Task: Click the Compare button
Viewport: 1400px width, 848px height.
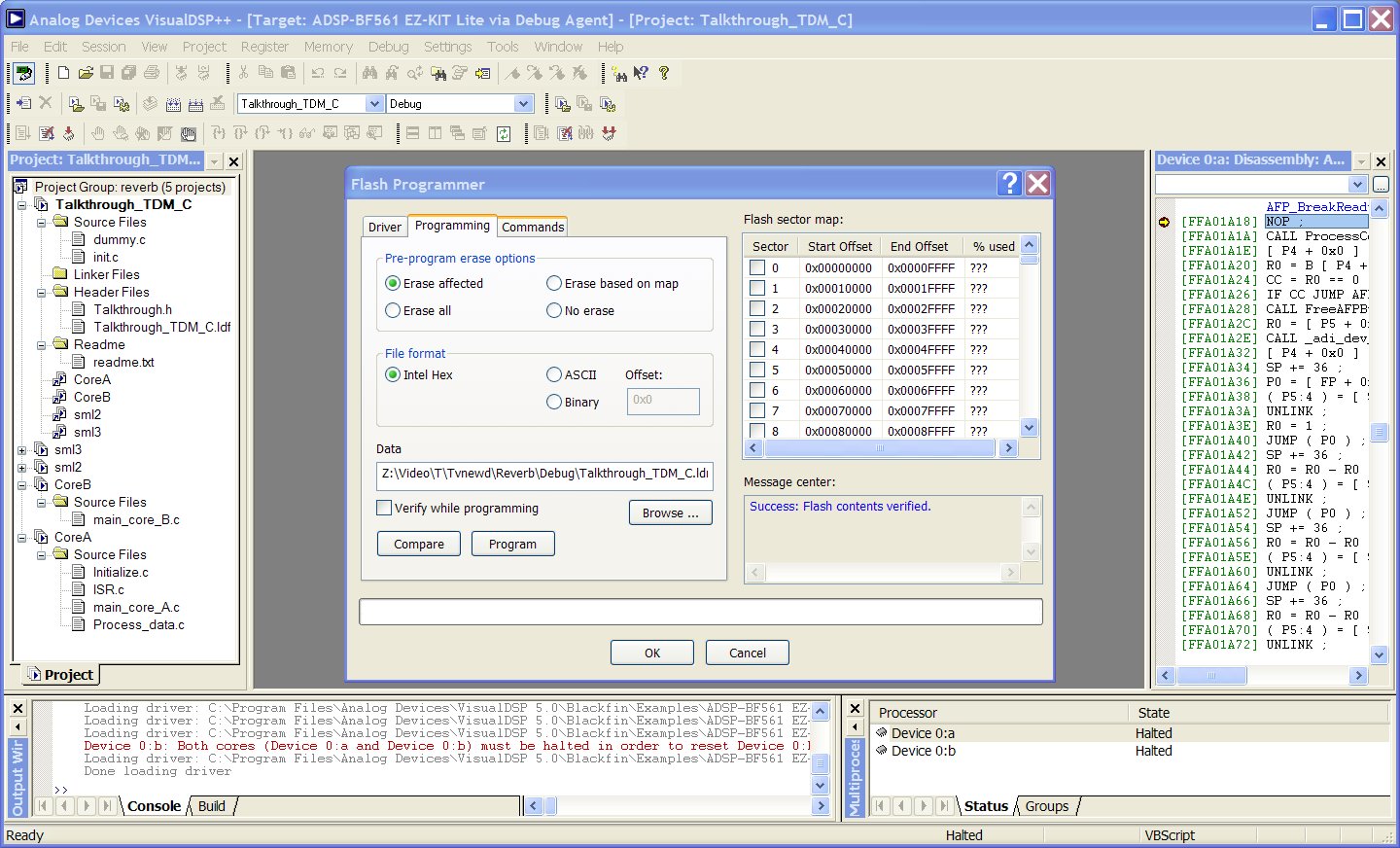Action: point(419,544)
